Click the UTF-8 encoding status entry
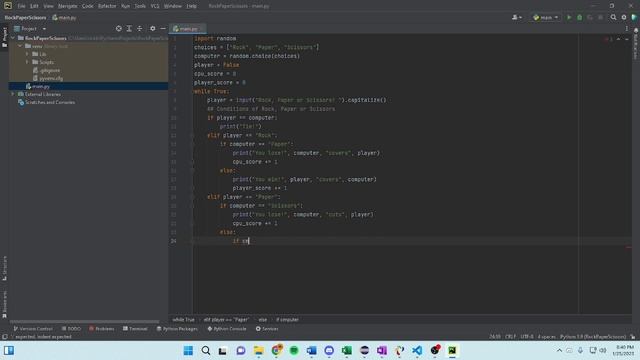 (527, 337)
